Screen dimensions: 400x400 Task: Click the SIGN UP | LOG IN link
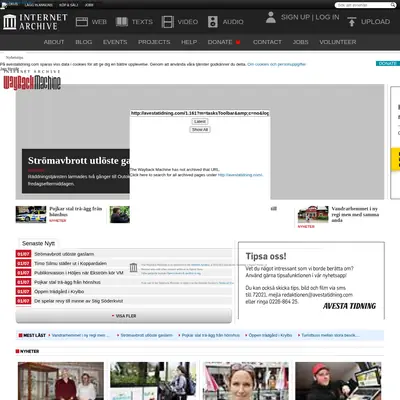310,17
